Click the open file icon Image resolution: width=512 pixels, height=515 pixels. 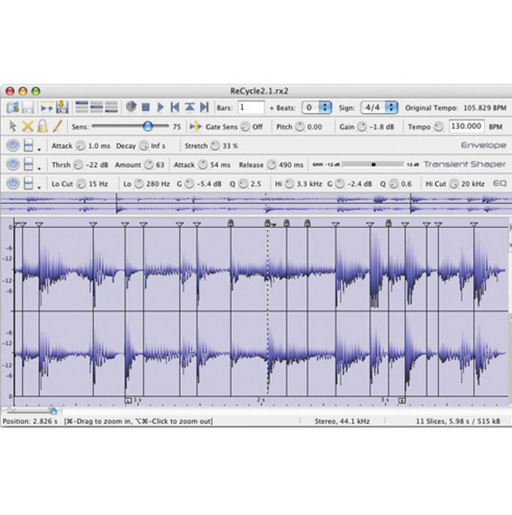click(x=13, y=107)
